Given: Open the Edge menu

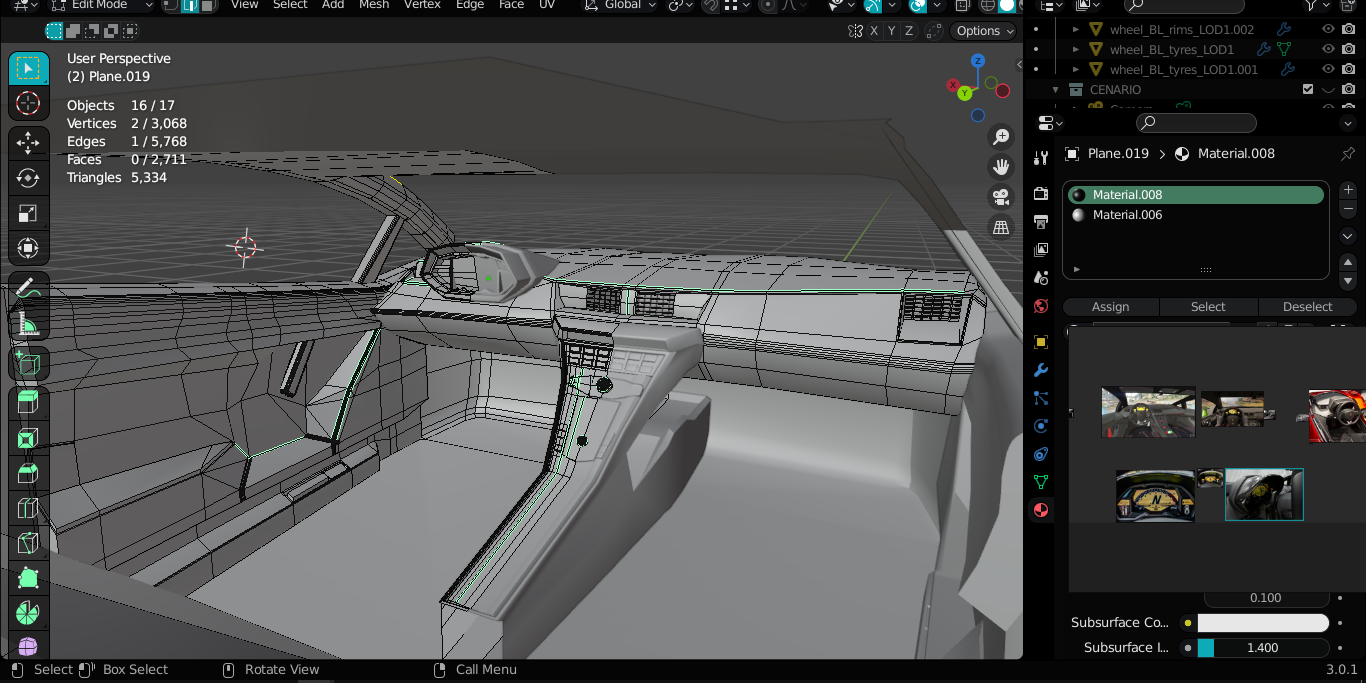Looking at the screenshot, I should [x=470, y=5].
